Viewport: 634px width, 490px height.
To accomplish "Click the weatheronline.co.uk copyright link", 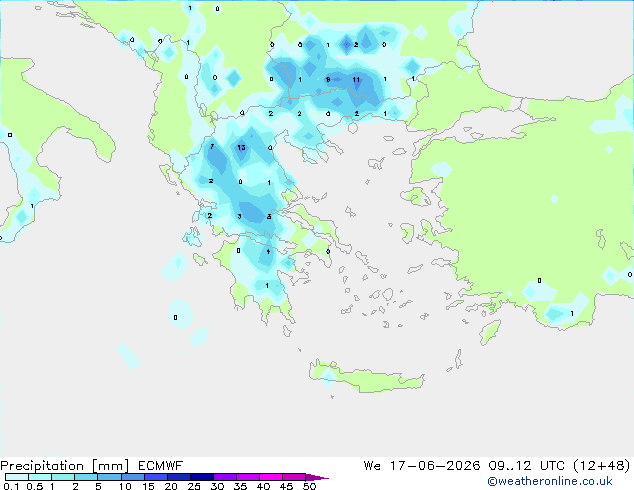I will coord(550,481).
